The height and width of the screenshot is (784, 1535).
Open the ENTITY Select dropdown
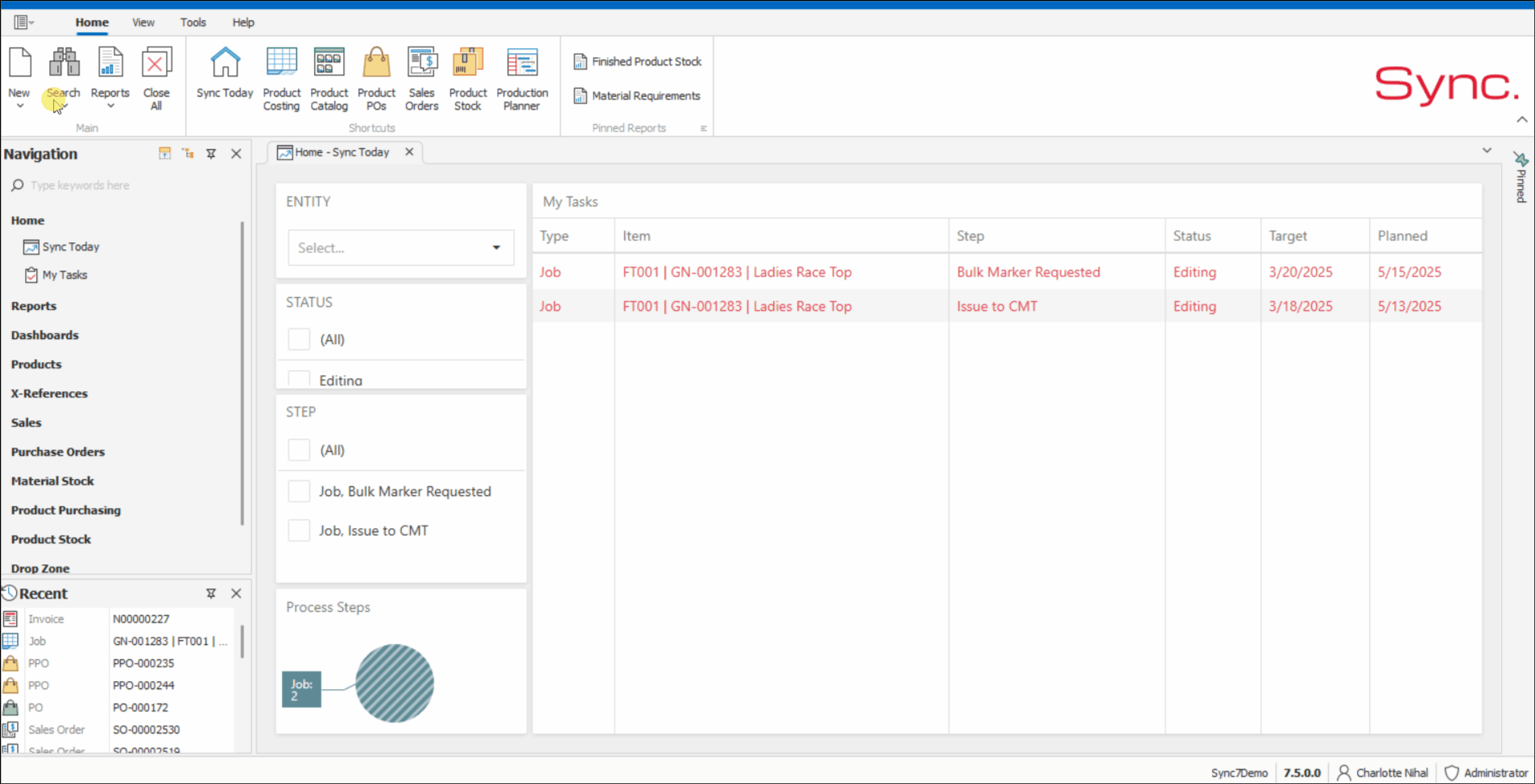(x=401, y=248)
